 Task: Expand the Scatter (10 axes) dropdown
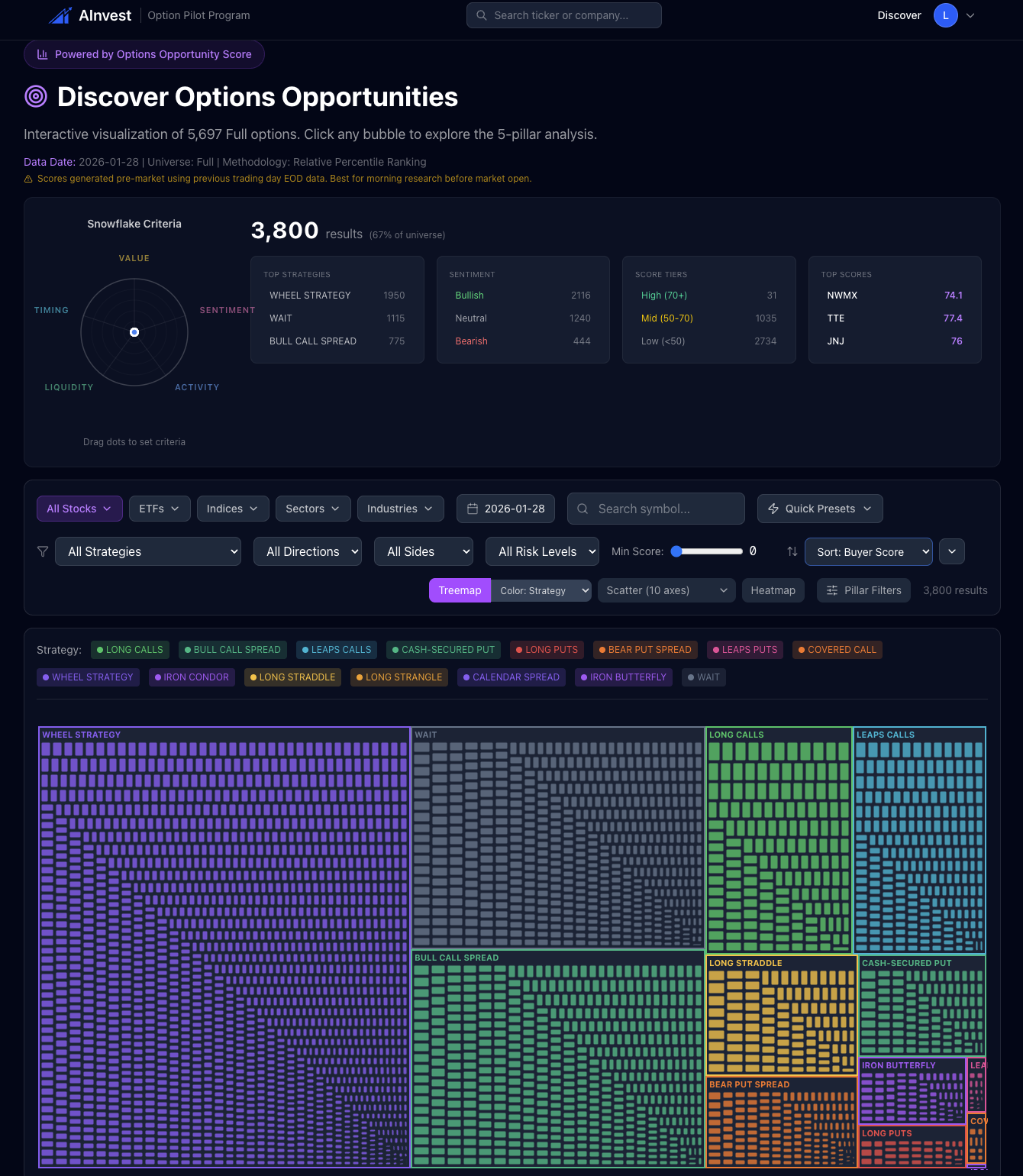point(666,590)
